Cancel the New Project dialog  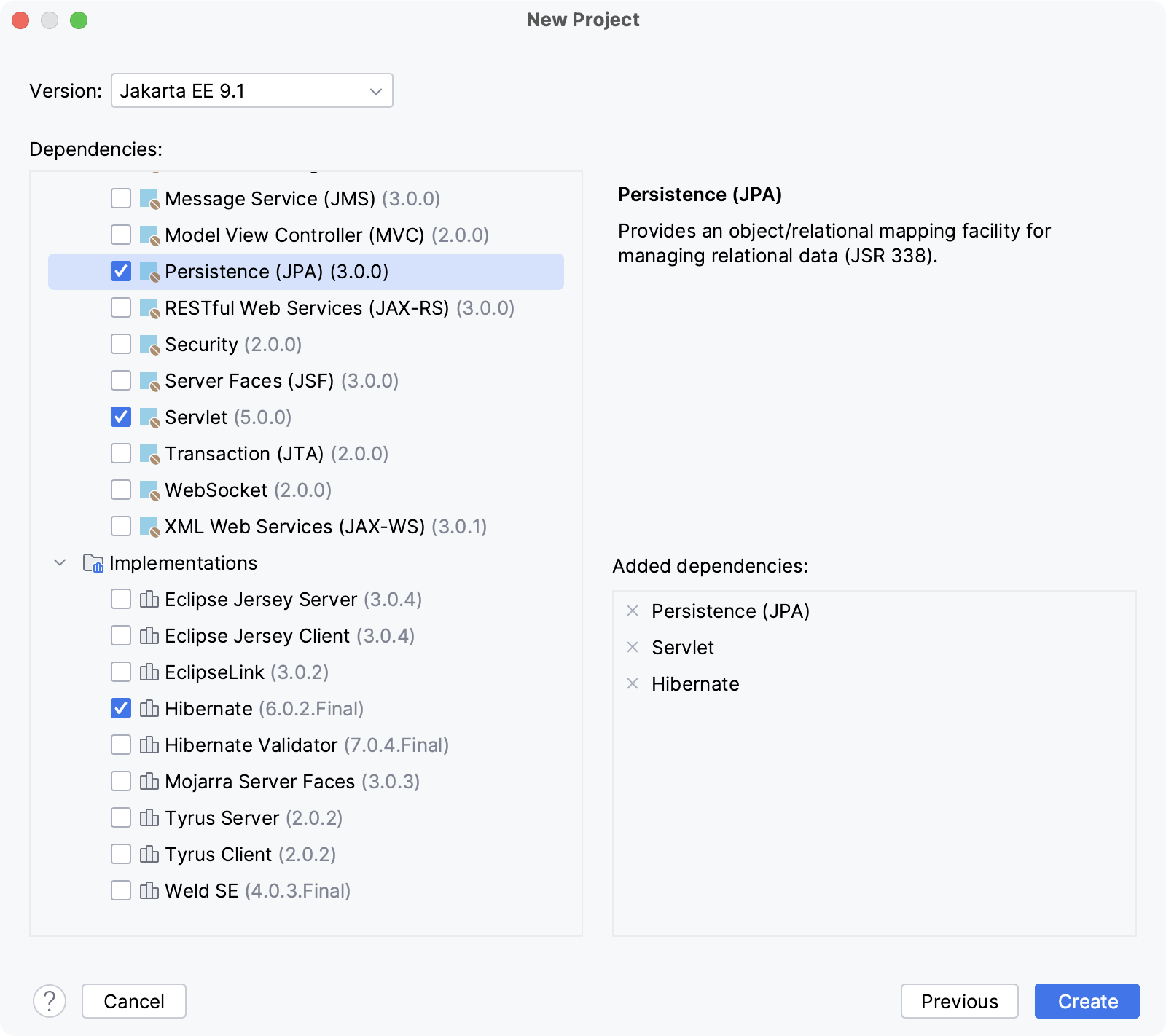click(x=133, y=1001)
